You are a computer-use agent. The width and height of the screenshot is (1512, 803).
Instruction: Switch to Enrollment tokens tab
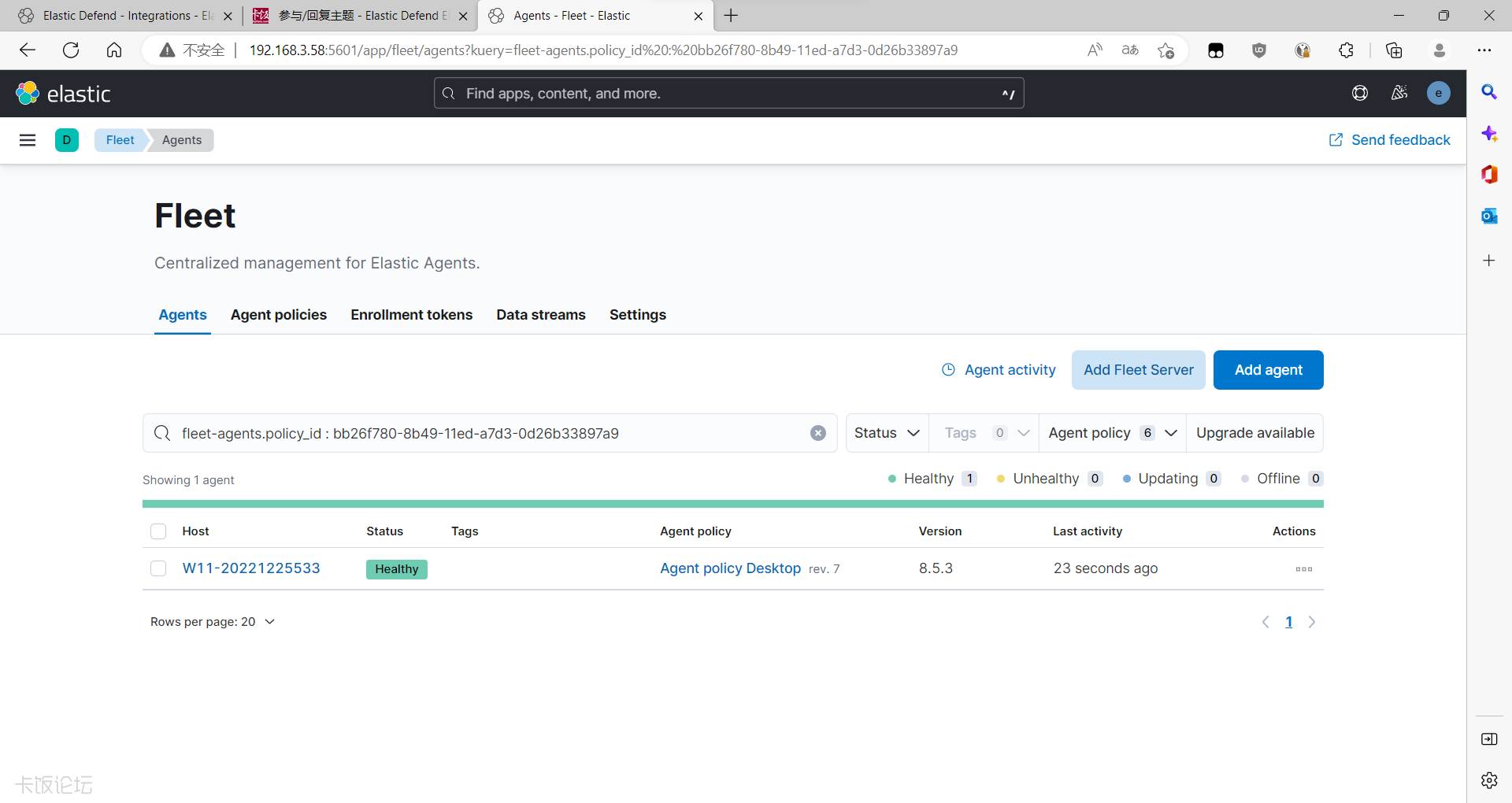click(411, 315)
